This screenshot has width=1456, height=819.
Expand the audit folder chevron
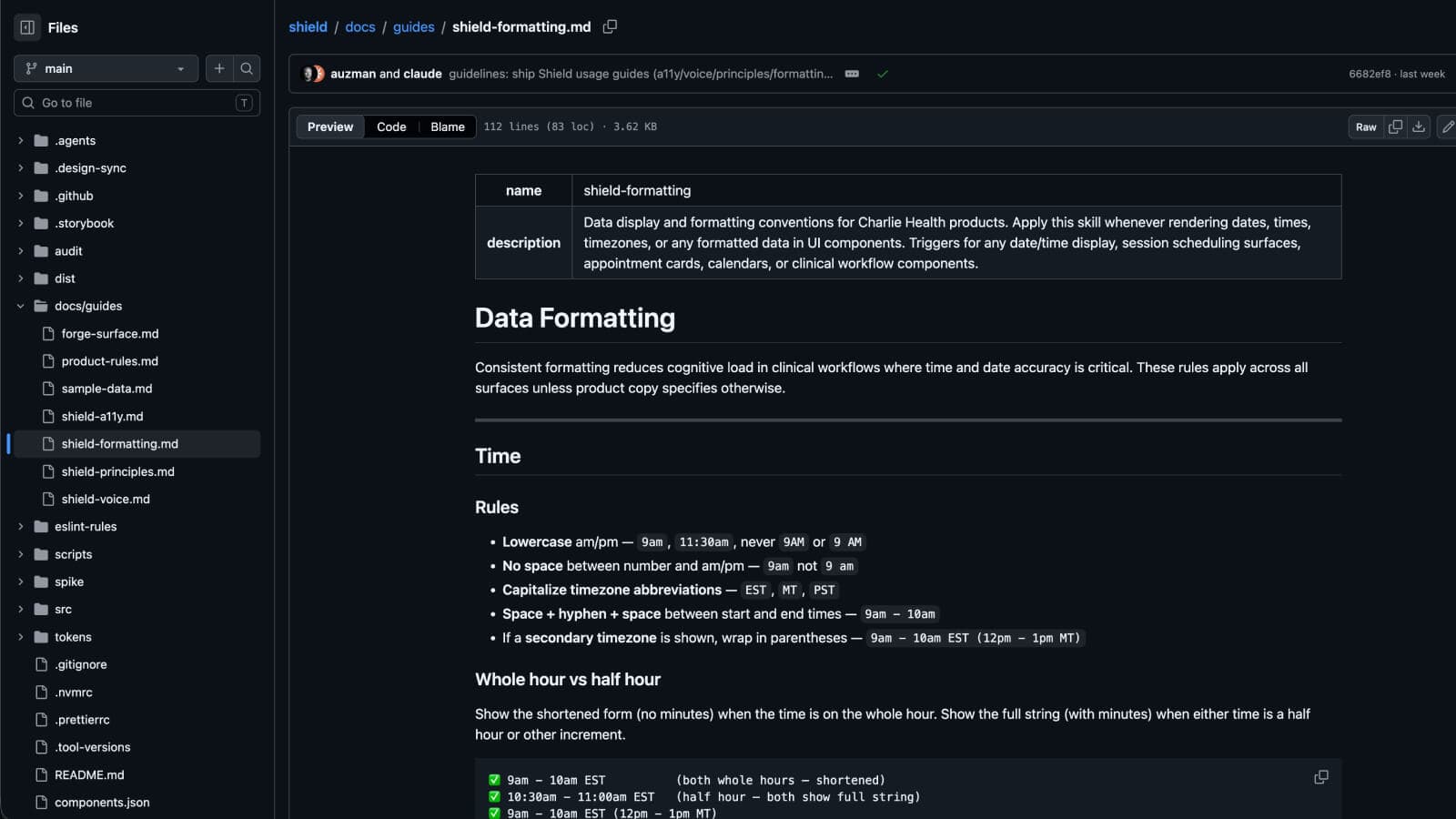point(21,251)
